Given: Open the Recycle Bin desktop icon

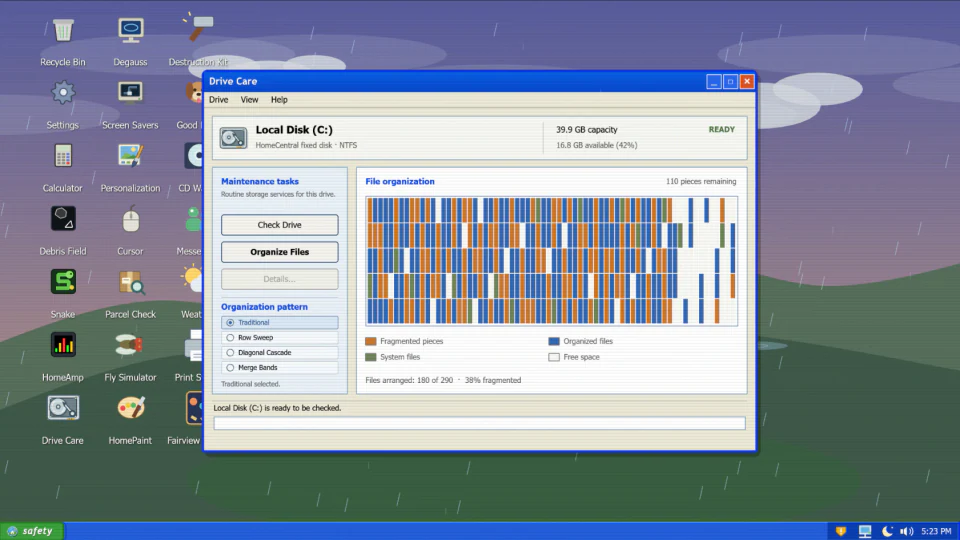Looking at the screenshot, I should coord(62,29).
